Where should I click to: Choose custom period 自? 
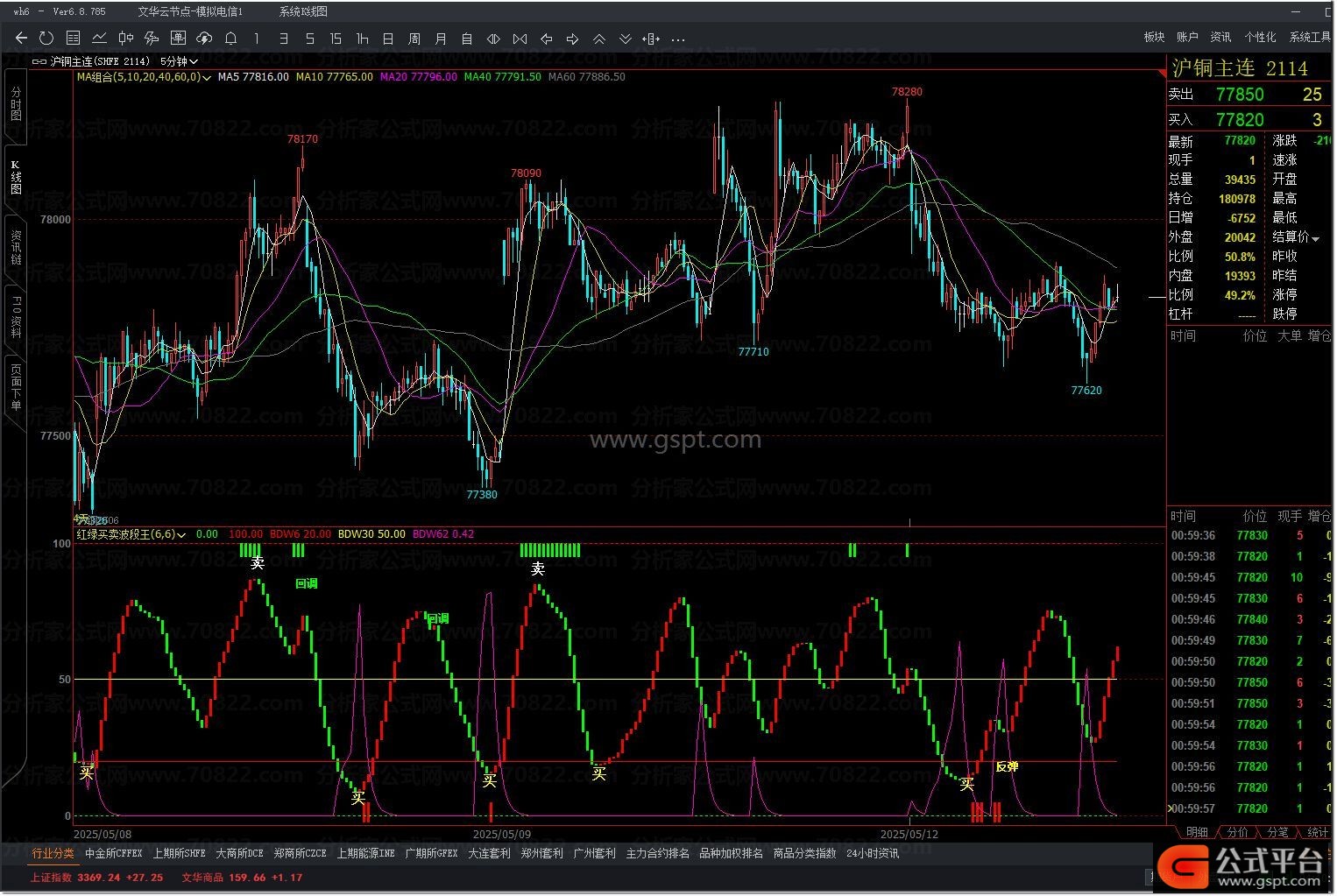click(x=467, y=39)
